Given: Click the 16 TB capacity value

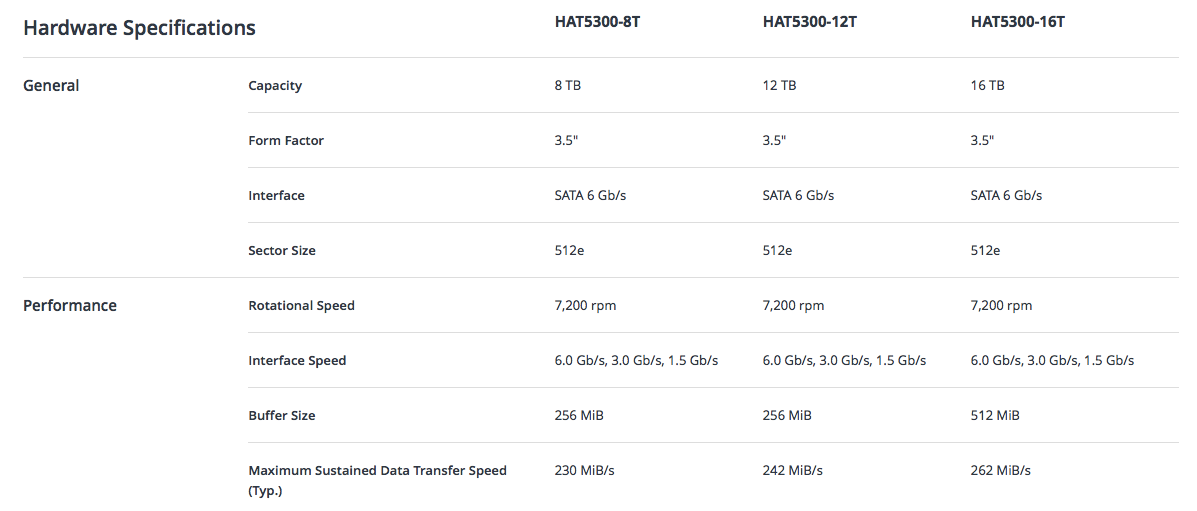Looking at the screenshot, I should tap(987, 86).
